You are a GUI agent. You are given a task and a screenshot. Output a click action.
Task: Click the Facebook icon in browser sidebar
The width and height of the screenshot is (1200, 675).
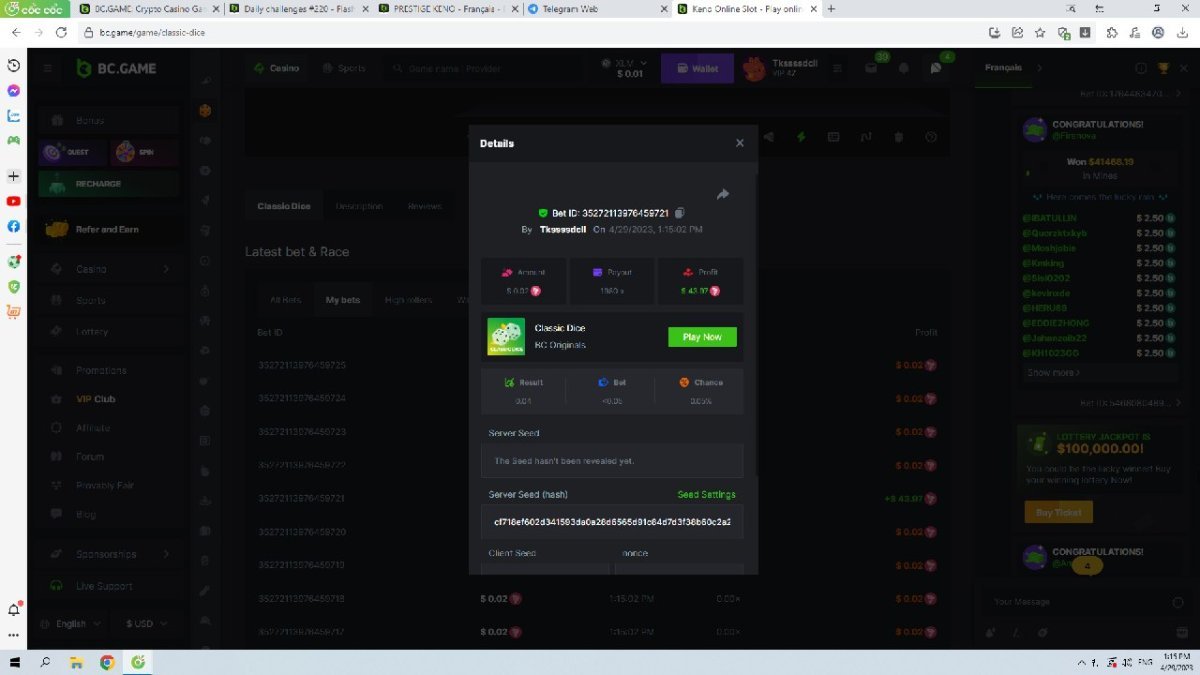[x=14, y=226]
